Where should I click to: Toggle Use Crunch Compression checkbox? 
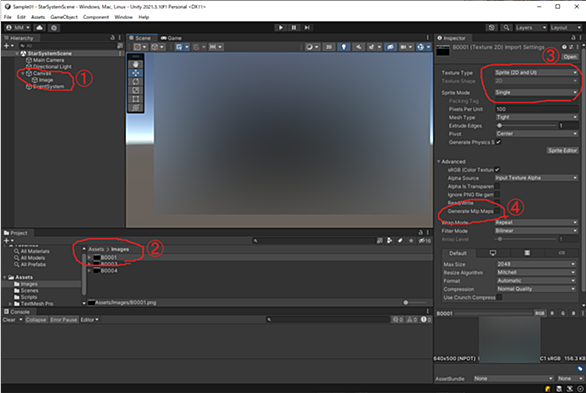(x=499, y=297)
